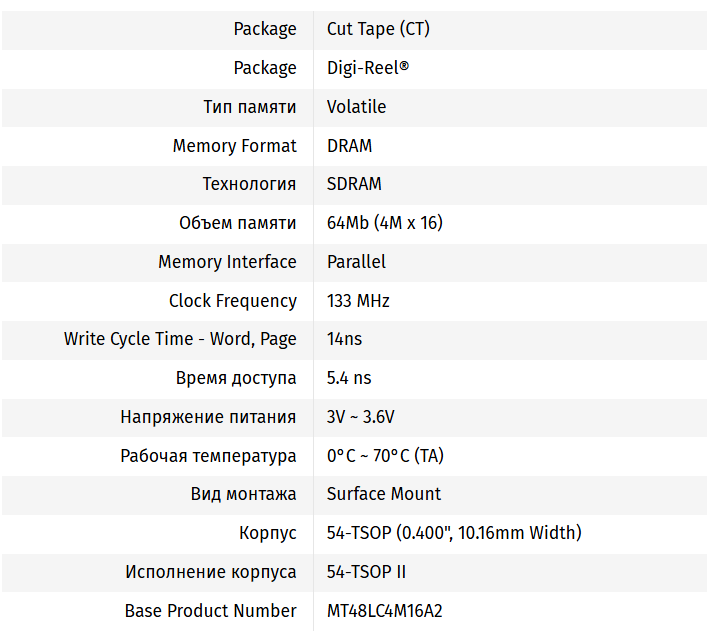Viewport: 707px width, 634px height.
Task: Click the "14ns" write cycle time value
Action: (x=344, y=339)
